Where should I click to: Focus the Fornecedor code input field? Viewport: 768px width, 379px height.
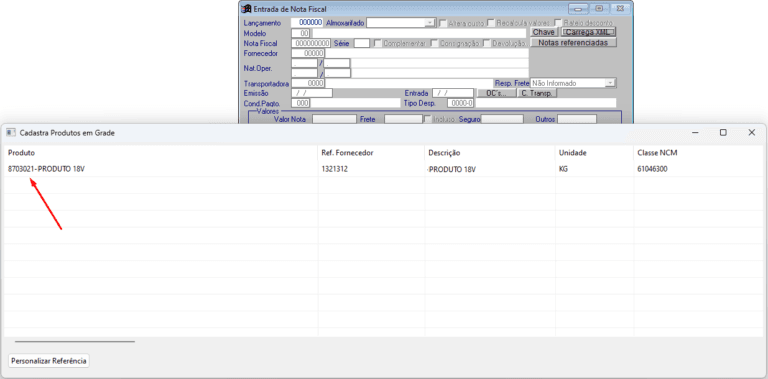click(x=308, y=53)
